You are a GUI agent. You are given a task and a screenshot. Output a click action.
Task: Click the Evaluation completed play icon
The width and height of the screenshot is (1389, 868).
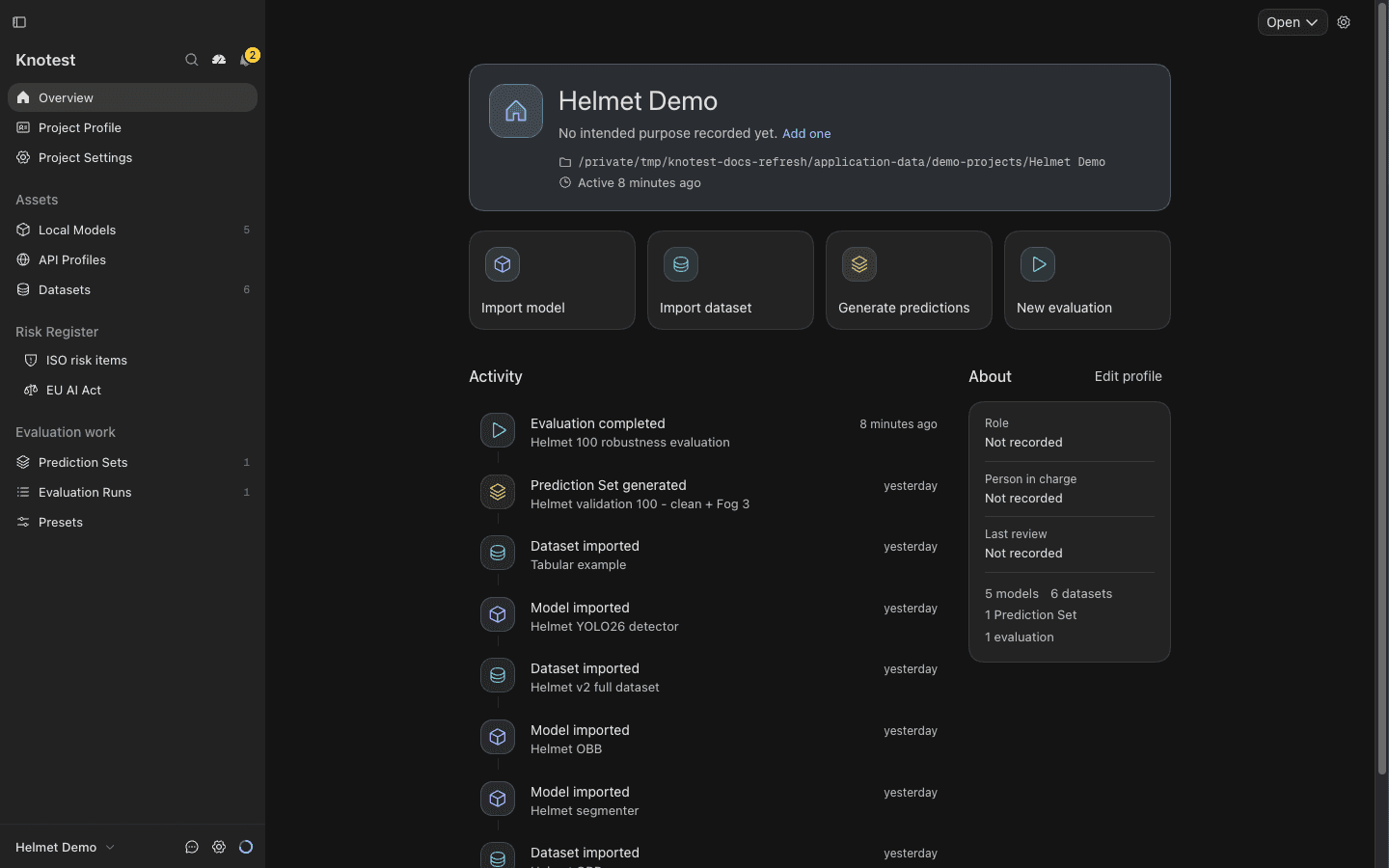pyautogui.click(x=498, y=430)
